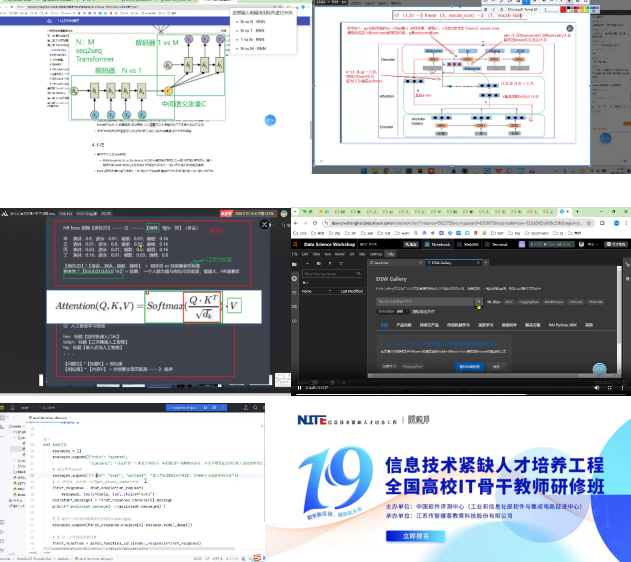Start debugging with the PyCharm bug icon
This screenshot has width=631, height=562.
tap(214, 408)
